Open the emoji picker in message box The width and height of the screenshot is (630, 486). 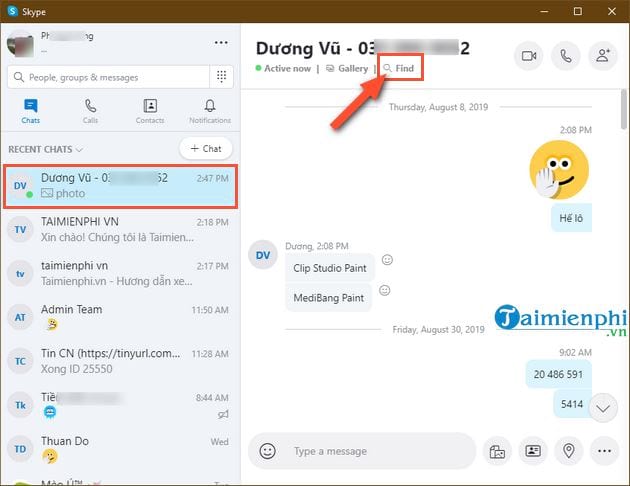point(267,451)
